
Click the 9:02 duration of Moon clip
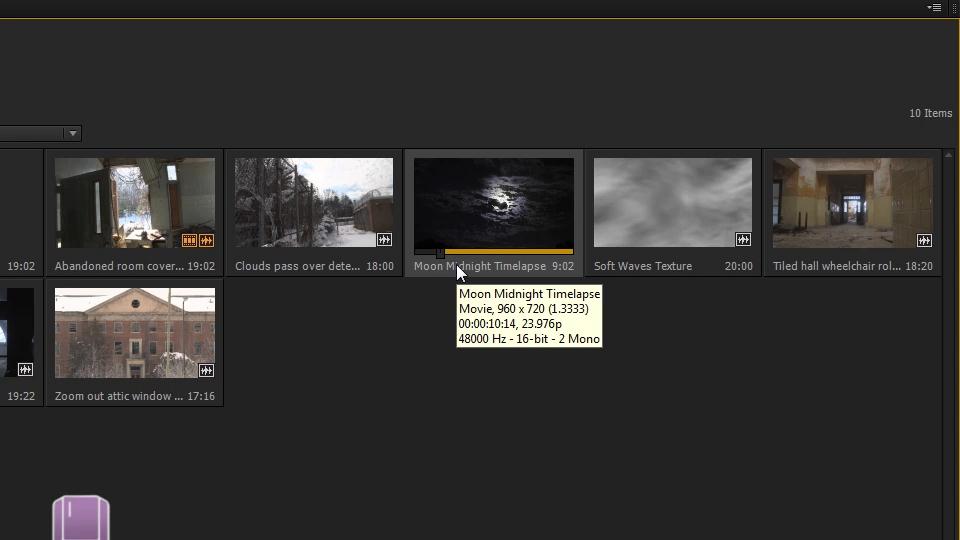click(x=563, y=266)
